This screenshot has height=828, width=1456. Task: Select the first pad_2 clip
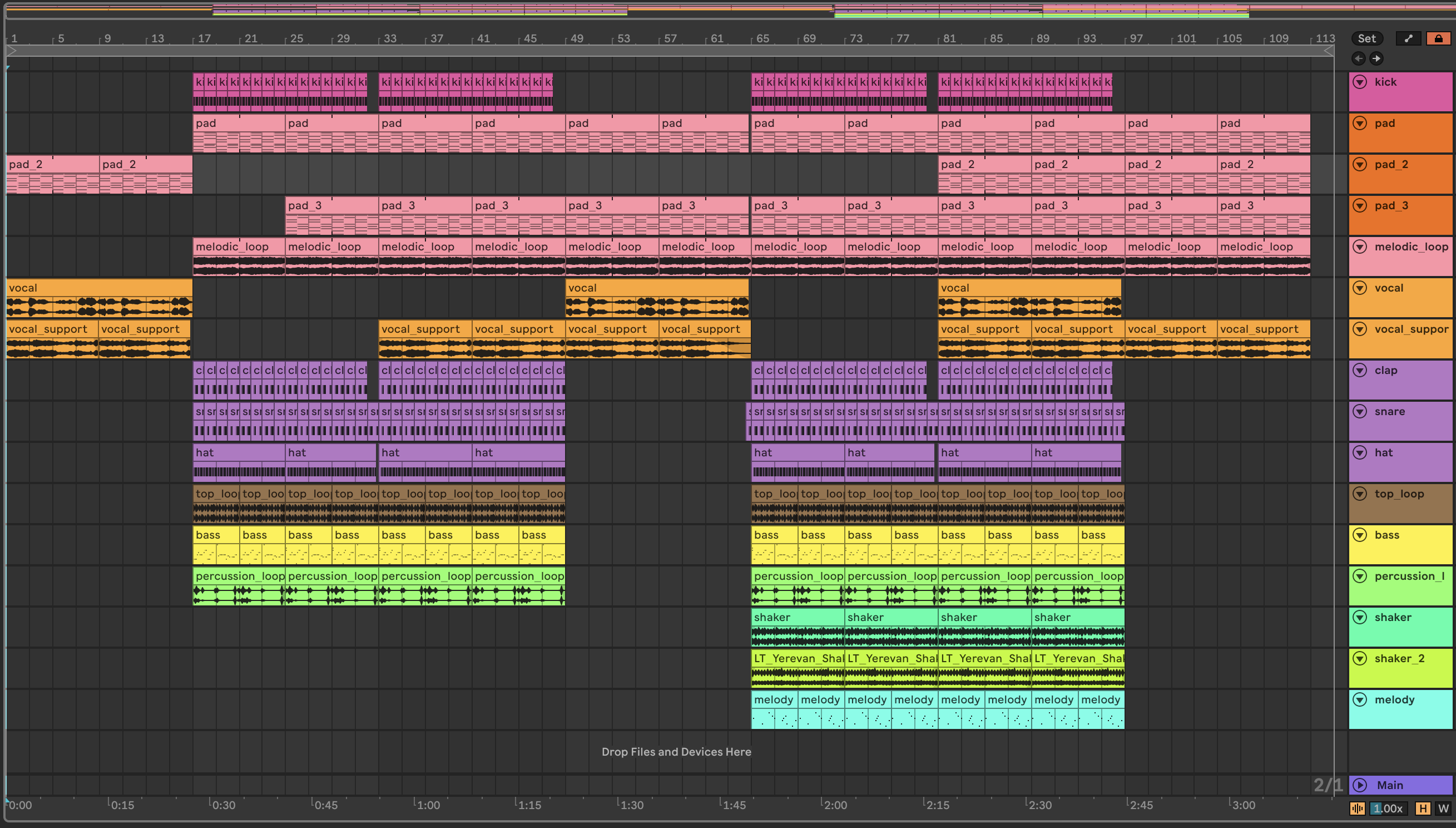(52, 164)
